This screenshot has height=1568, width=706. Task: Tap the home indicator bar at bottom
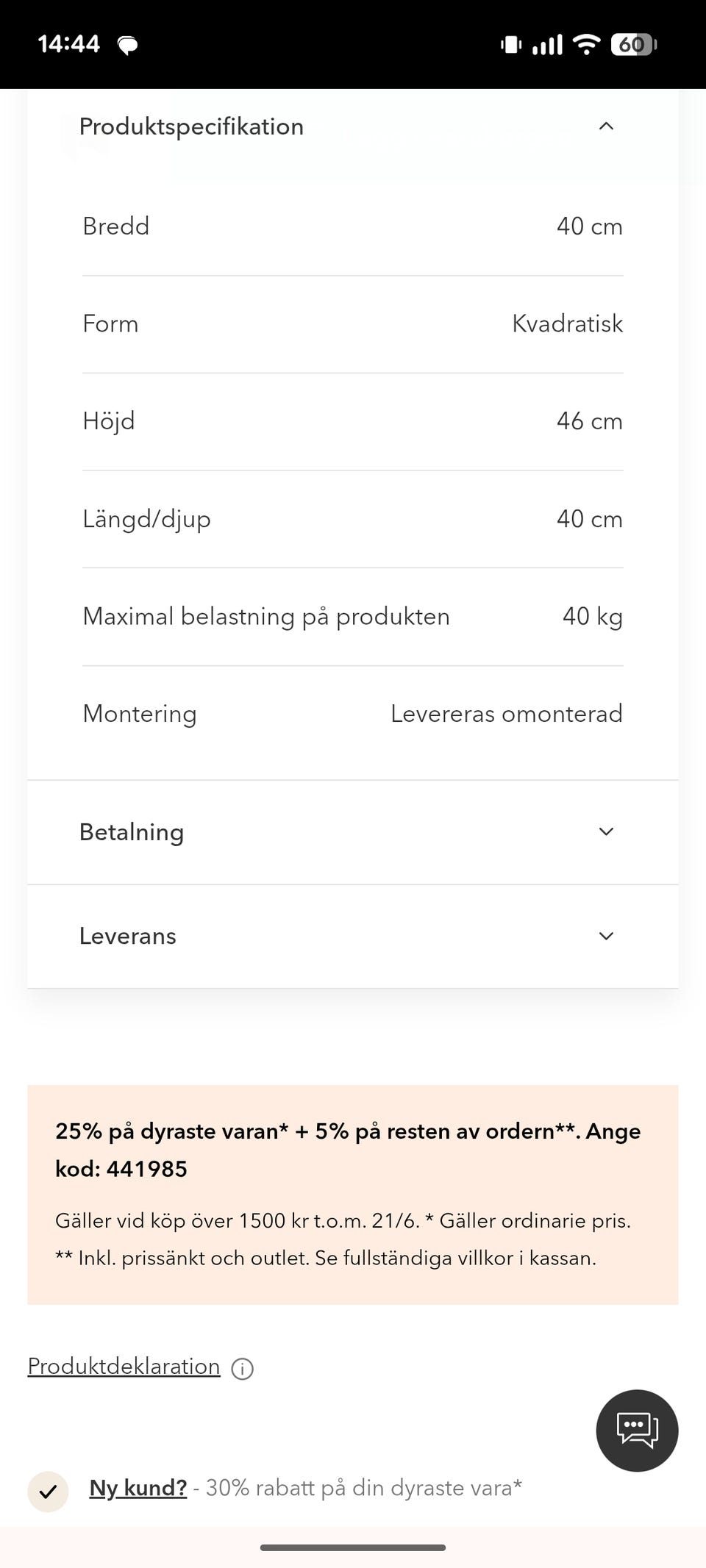(353, 1547)
